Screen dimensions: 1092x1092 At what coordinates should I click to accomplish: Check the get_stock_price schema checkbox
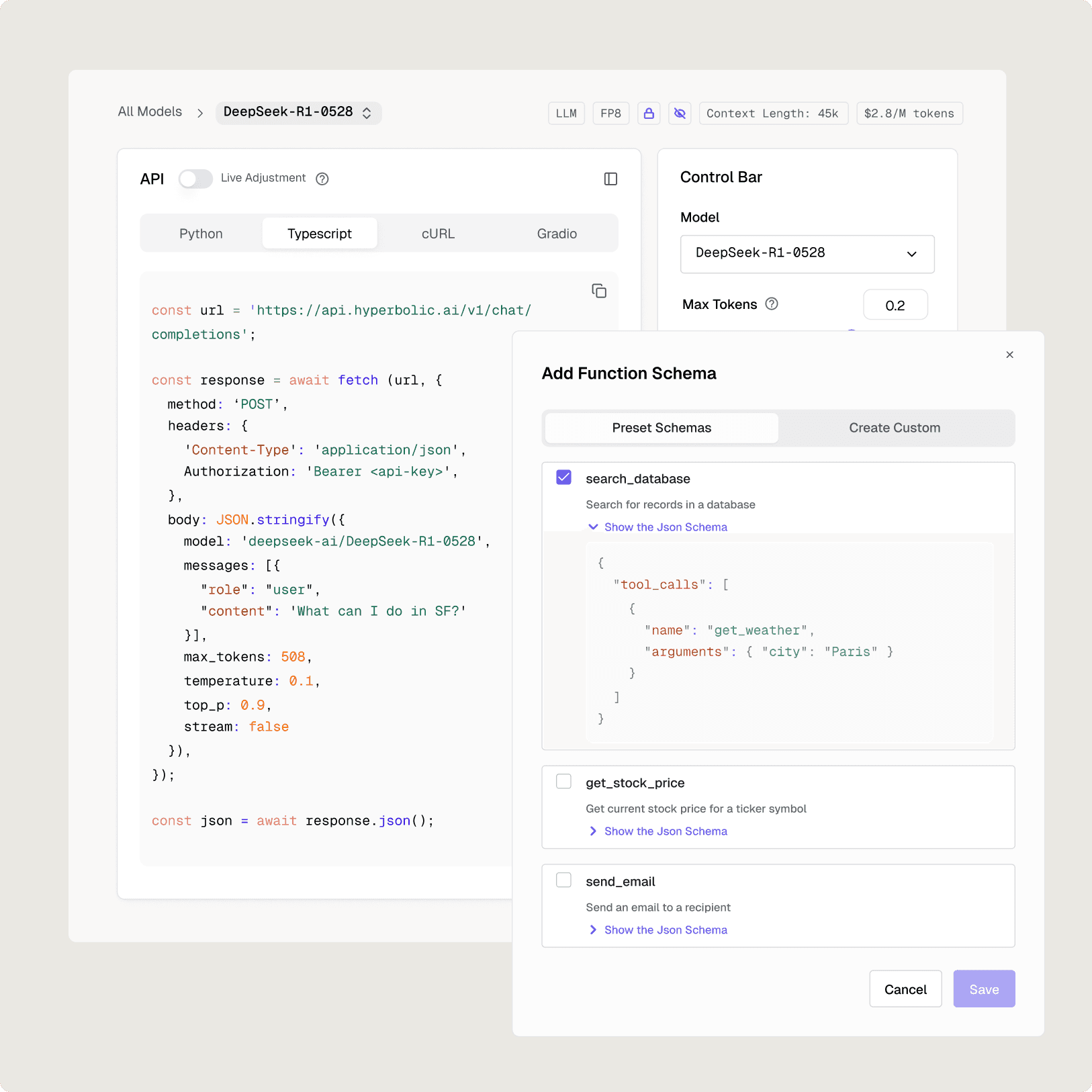click(x=563, y=782)
